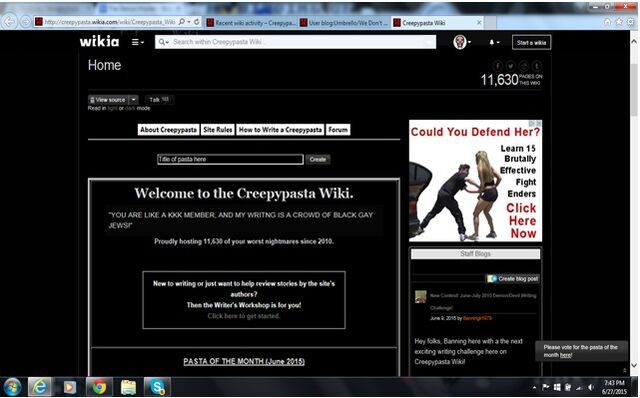Image resolution: width=640 pixels, height=398 pixels.
Task: Open the Site Rules tab
Action: [x=218, y=130]
